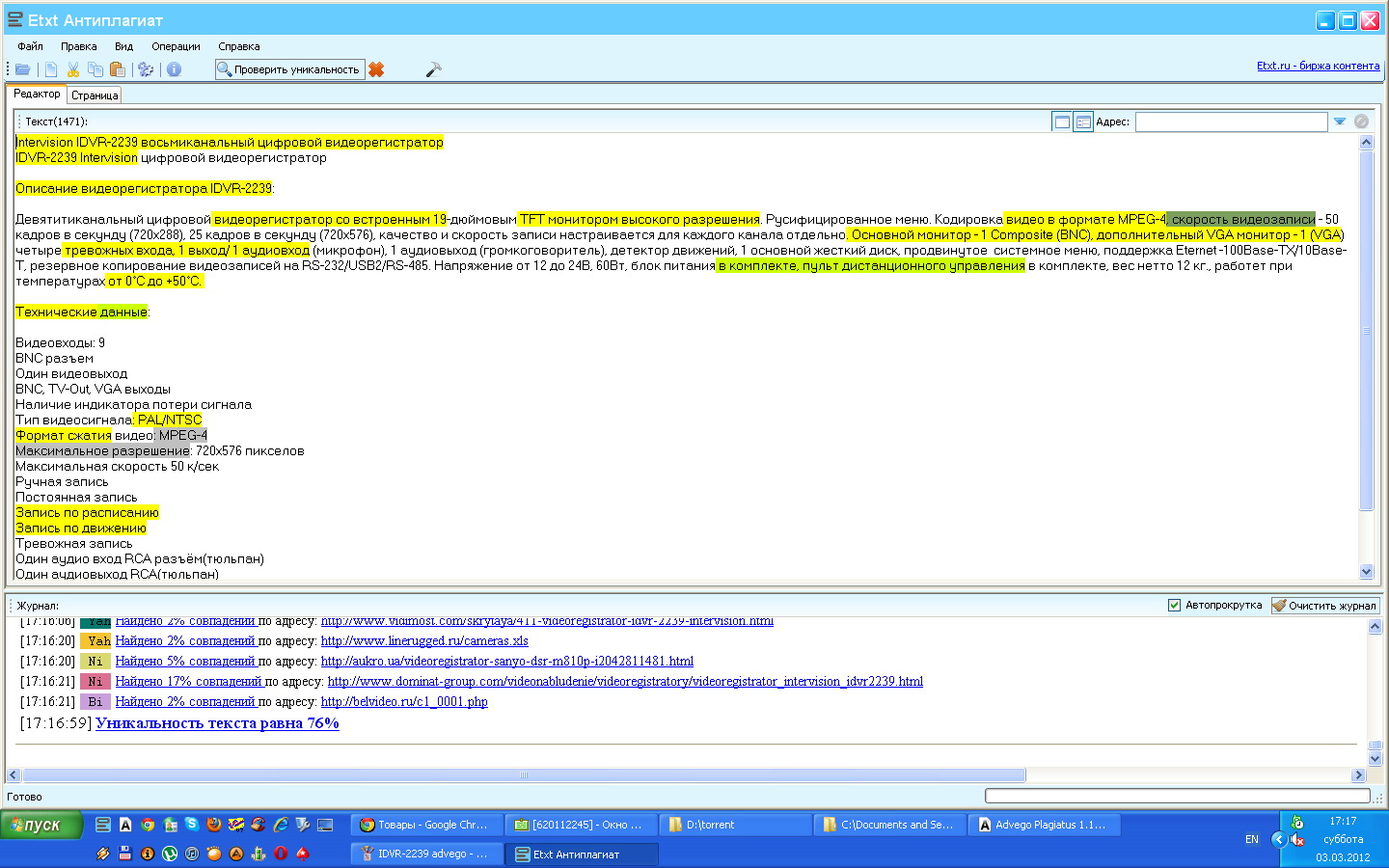
Task: Paste from the clipboard toolbar icon
Action: tap(117, 69)
